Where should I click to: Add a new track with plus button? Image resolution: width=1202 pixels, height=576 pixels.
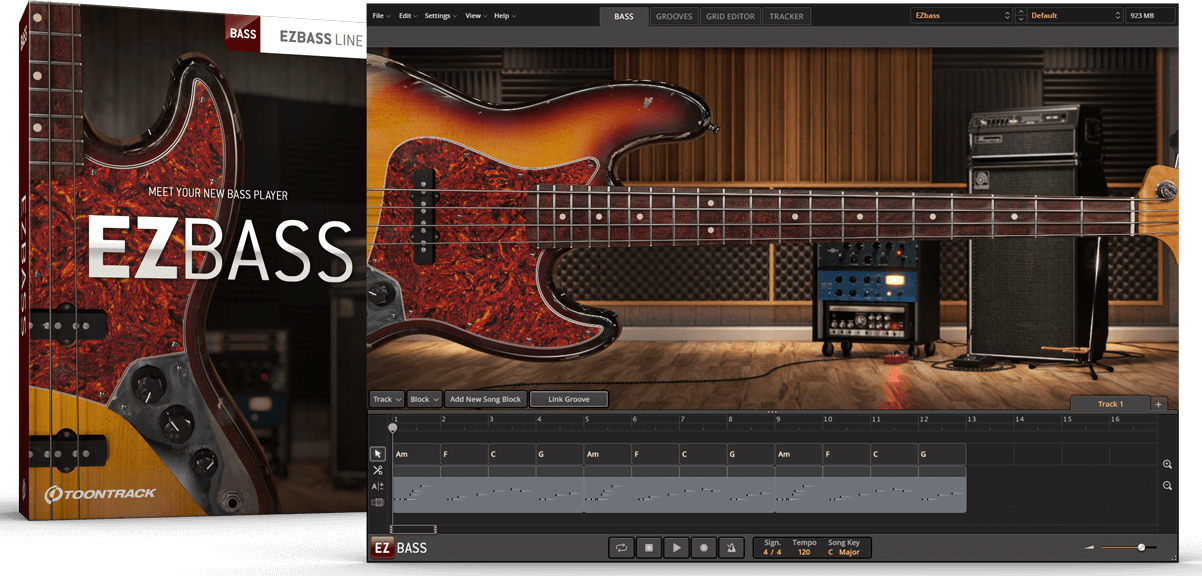click(1159, 404)
